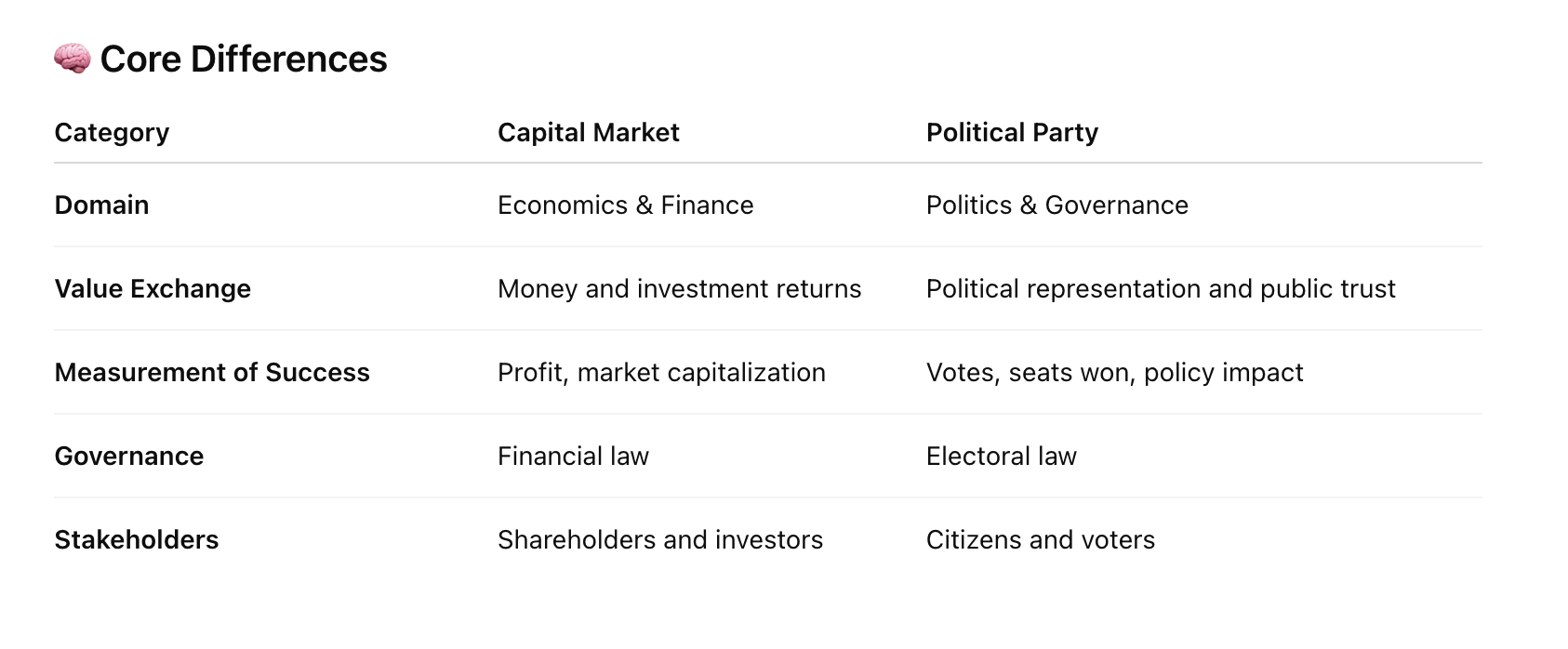Select Political representation and public trust cell
This screenshot has height=649, width=1568.
click(x=1161, y=289)
